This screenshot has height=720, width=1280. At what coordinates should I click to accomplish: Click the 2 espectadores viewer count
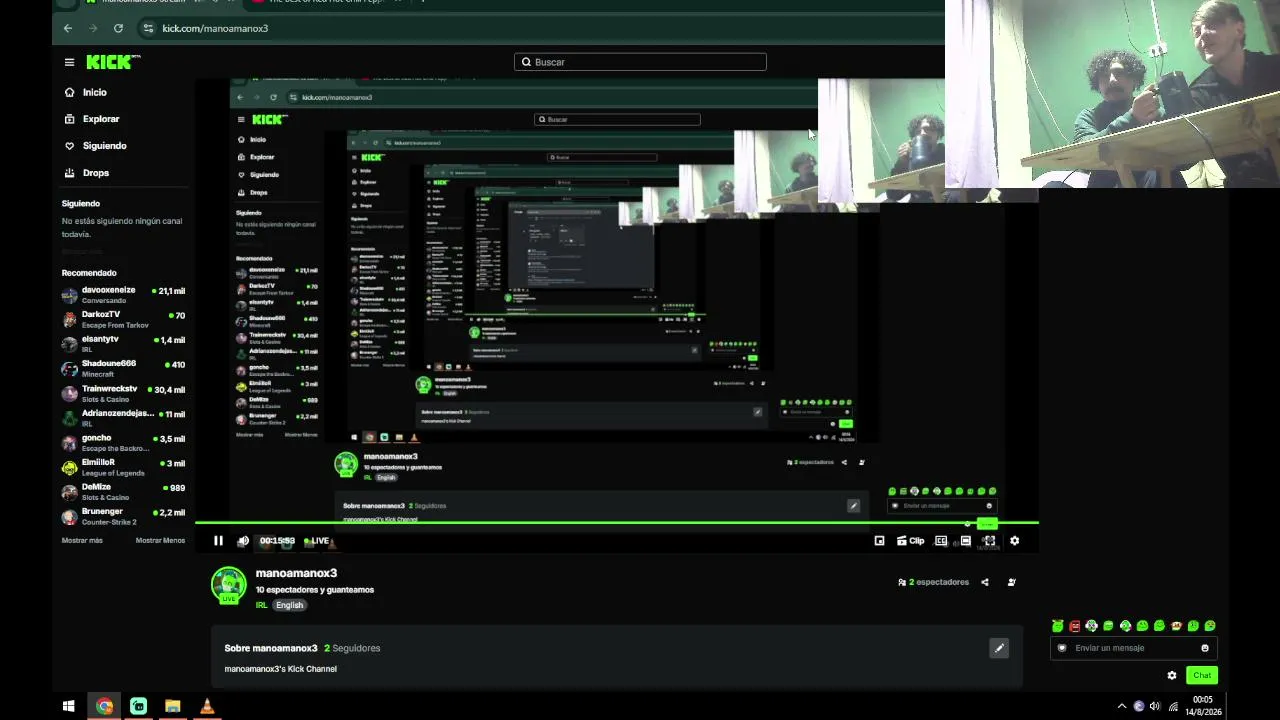click(x=934, y=582)
